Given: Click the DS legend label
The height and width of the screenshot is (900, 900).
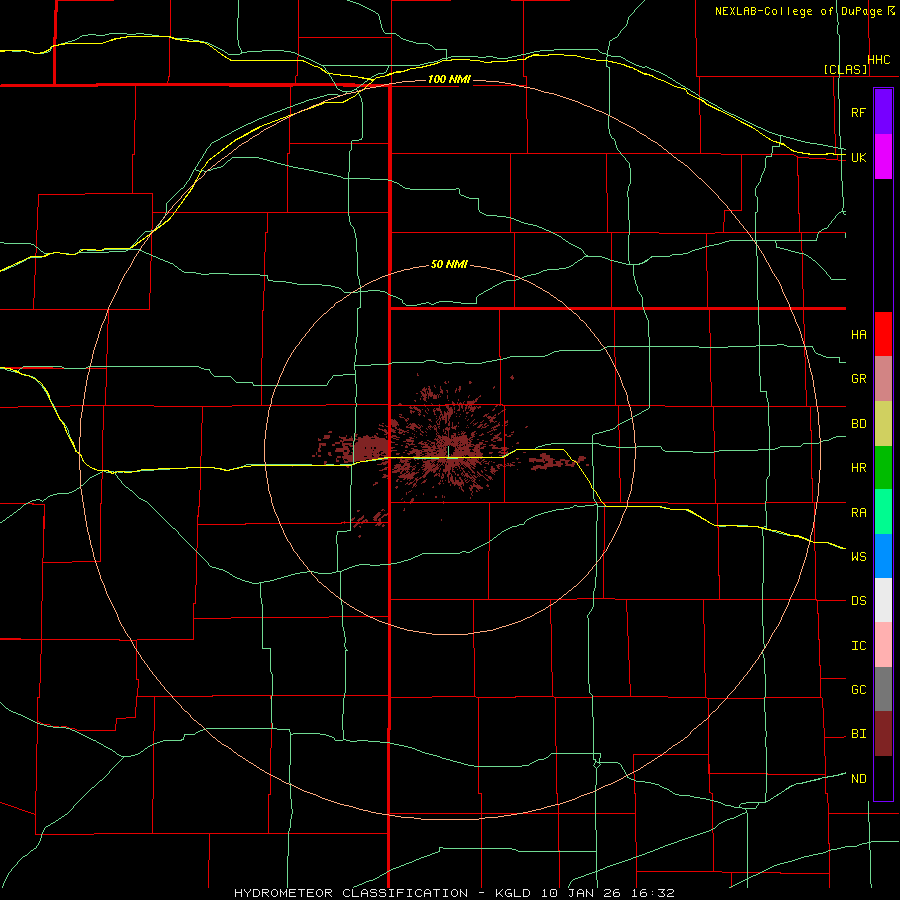Looking at the screenshot, I should (x=858, y=600).
